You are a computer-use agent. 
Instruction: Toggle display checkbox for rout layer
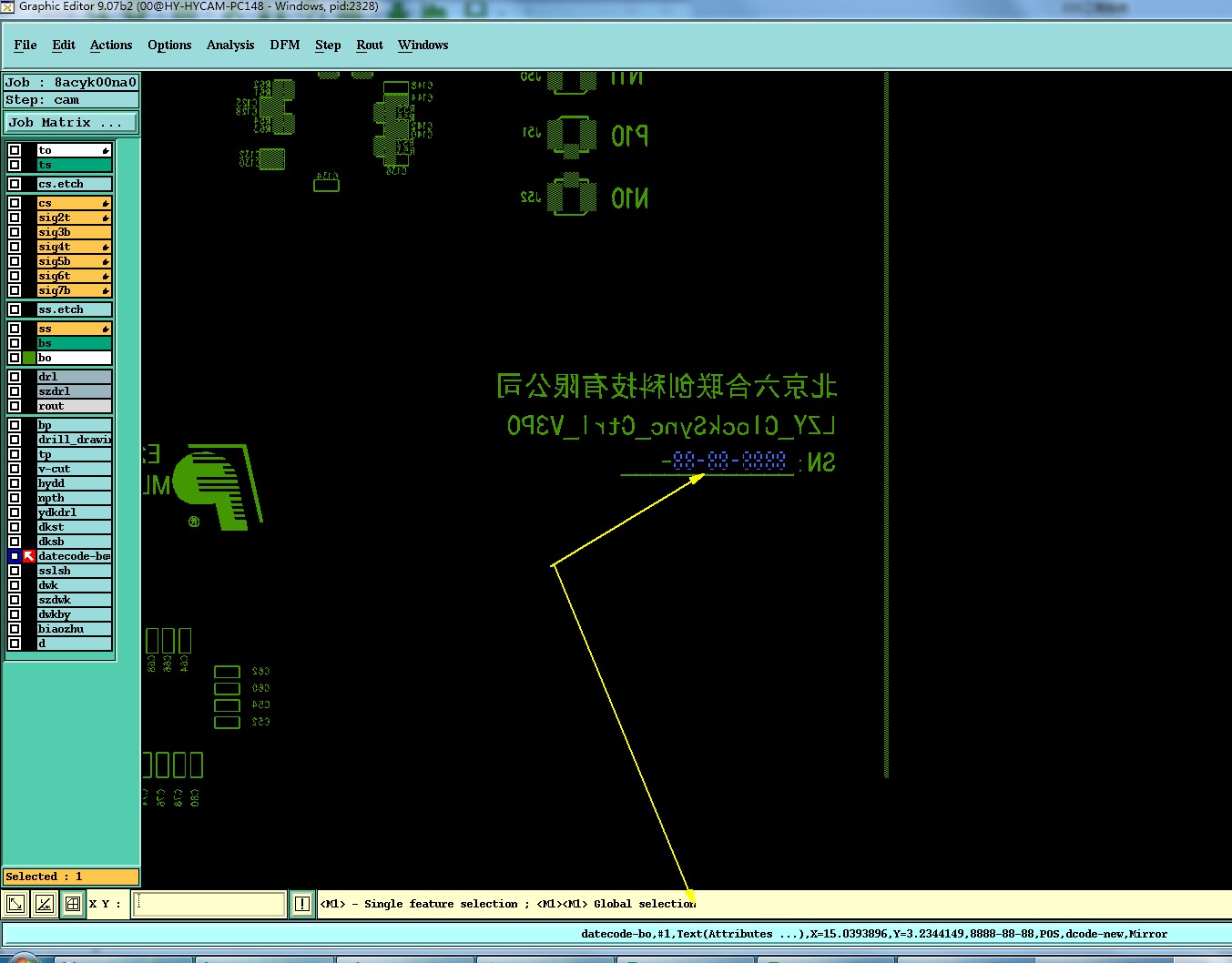[x=15, y=406]
